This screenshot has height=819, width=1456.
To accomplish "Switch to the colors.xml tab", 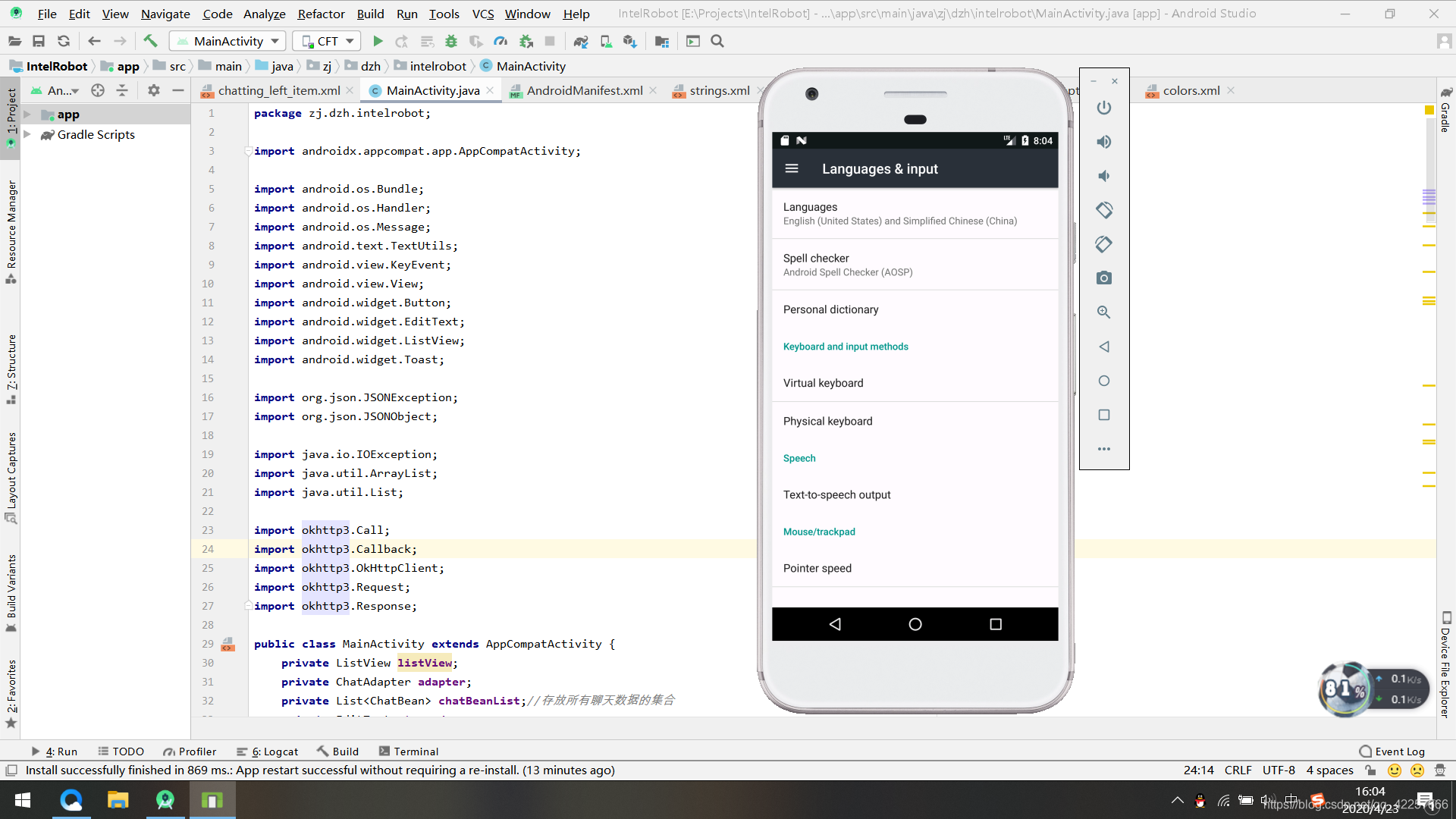I will point(1191,90).
